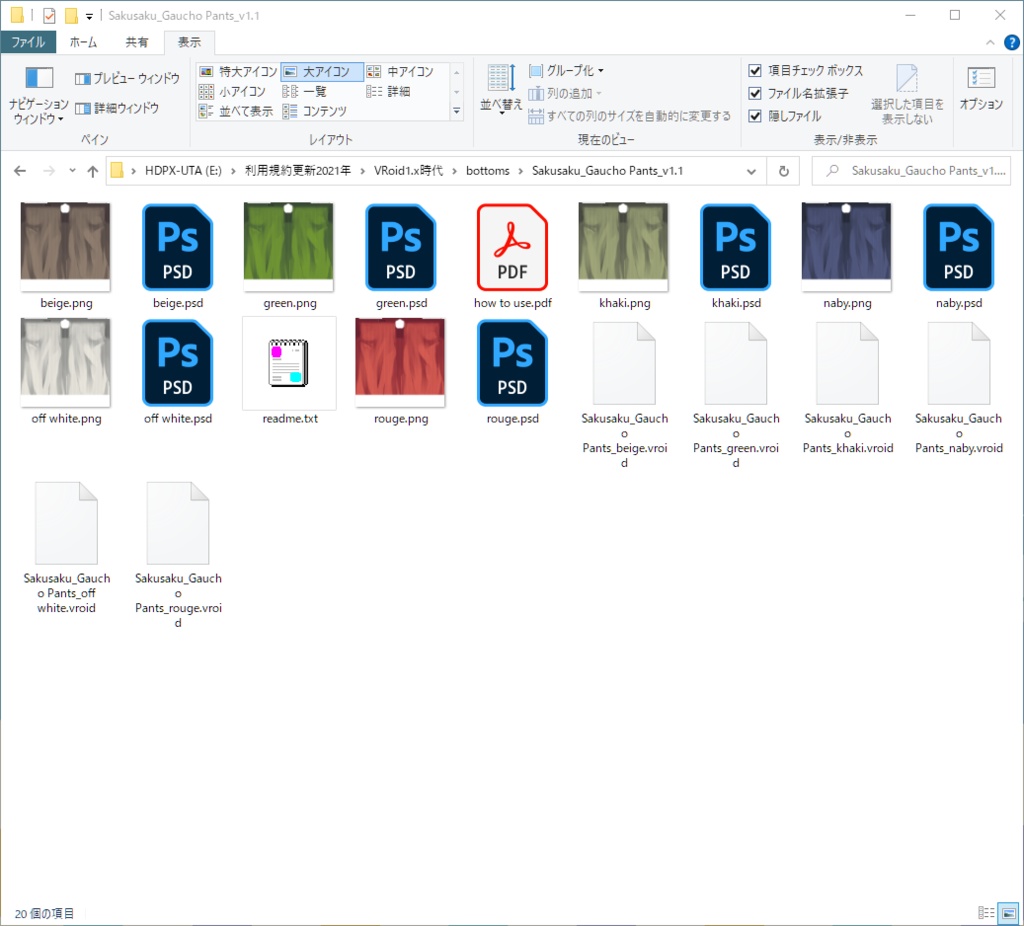This screenshot has height=926, width=1024.
Task: Select Extra large icons layout
Action: pos(238,71)
